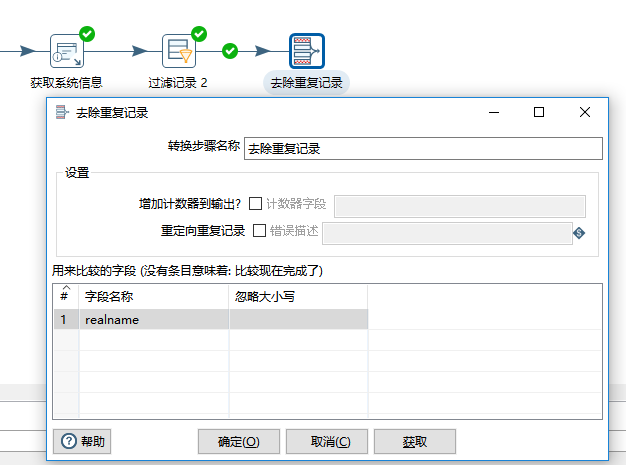Confirm with the 确定(O) button

(239, 441)
